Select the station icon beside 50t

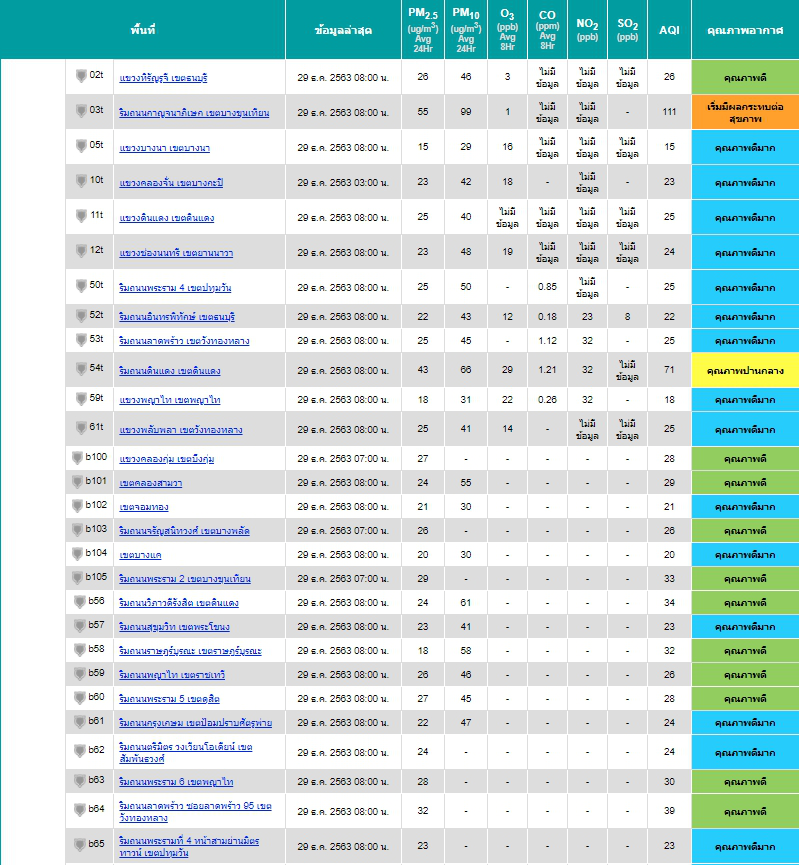tap(81, 286)
